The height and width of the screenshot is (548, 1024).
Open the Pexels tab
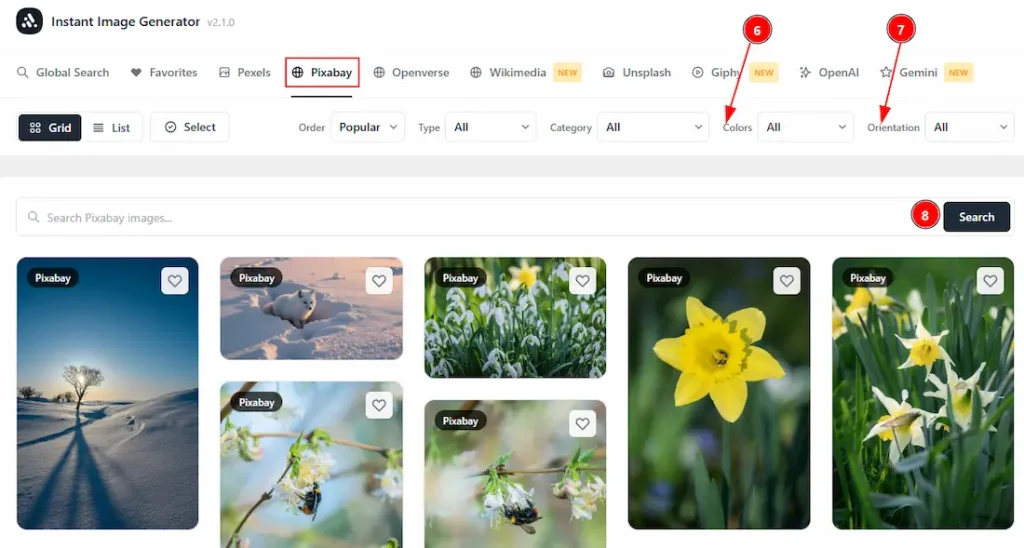pos(244,73)
